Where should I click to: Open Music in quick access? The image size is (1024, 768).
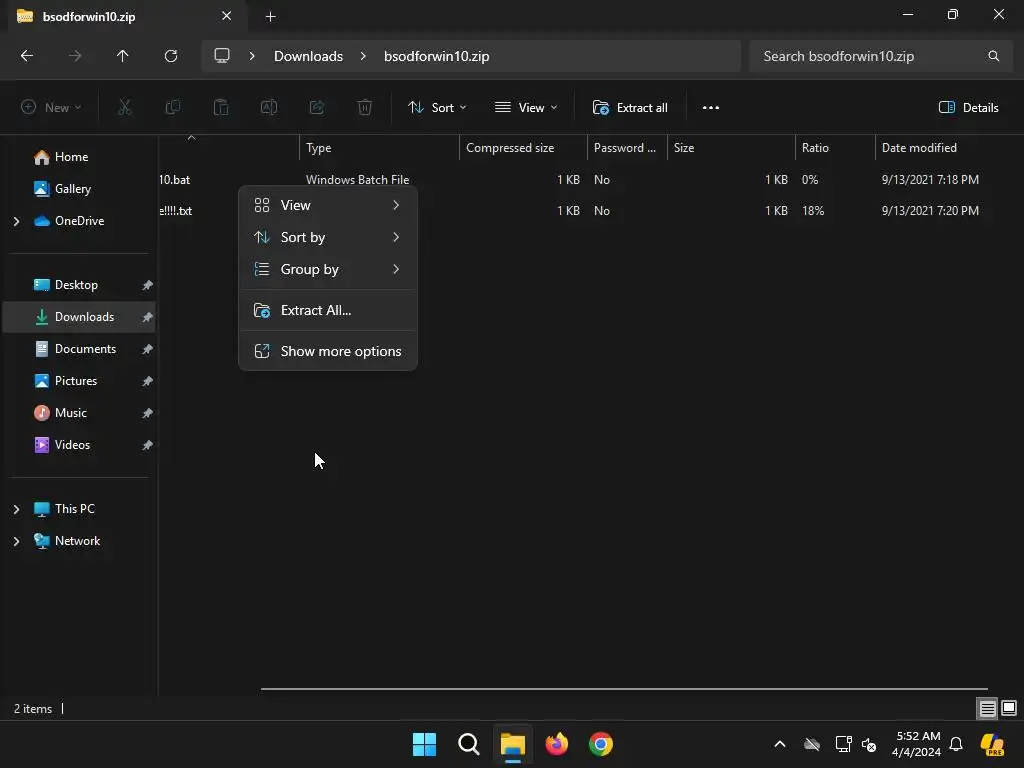71,413
